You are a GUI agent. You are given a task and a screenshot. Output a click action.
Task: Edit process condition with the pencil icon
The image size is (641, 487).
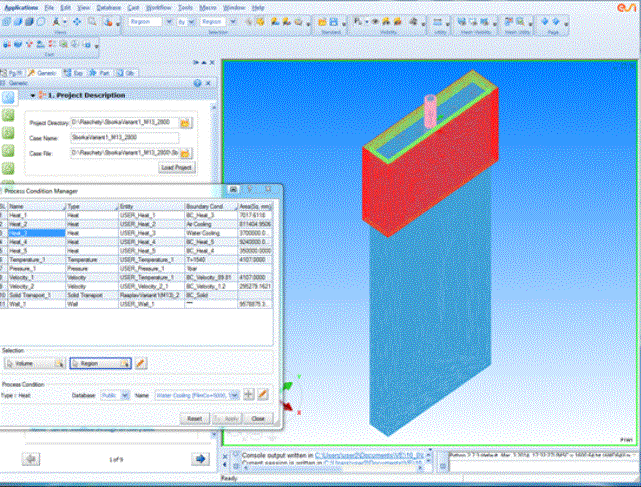click(263, 395)
